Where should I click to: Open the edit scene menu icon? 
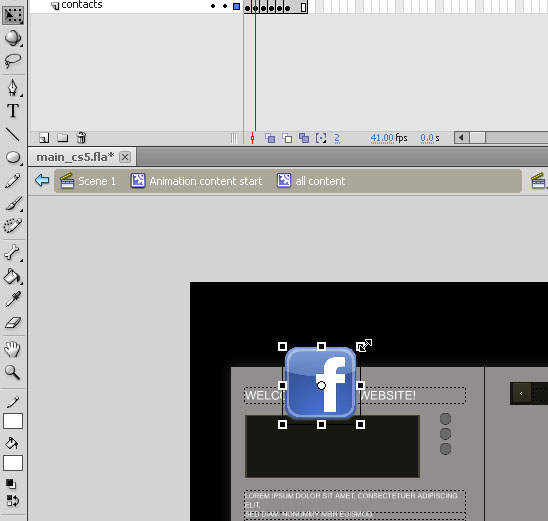click(x=539, y=181)
